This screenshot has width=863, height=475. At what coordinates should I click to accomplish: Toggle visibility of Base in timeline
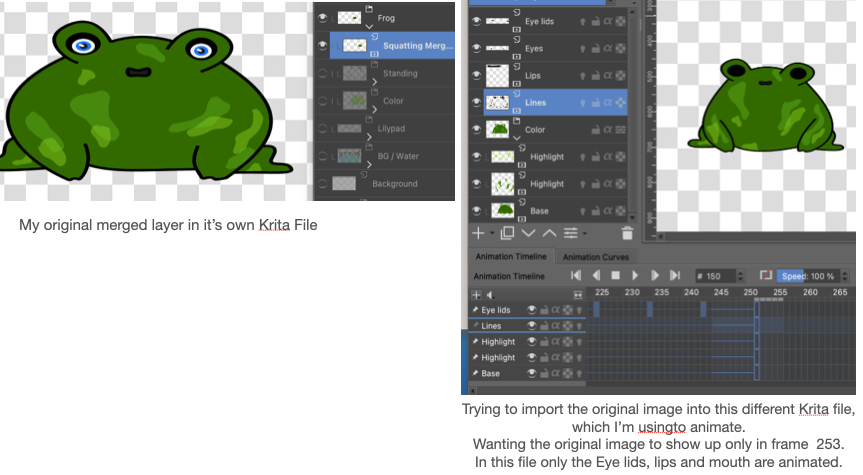(533, 373)
